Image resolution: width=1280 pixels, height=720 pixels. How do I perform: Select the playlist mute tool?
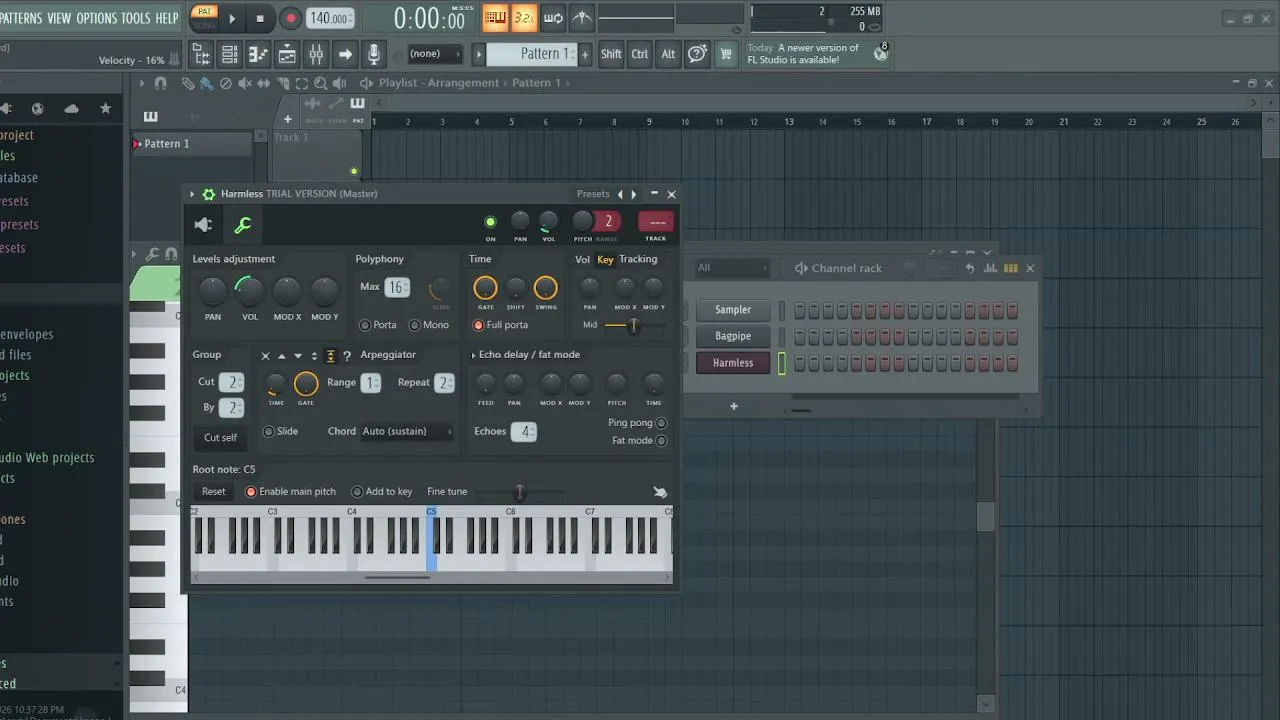click(245, 83)
